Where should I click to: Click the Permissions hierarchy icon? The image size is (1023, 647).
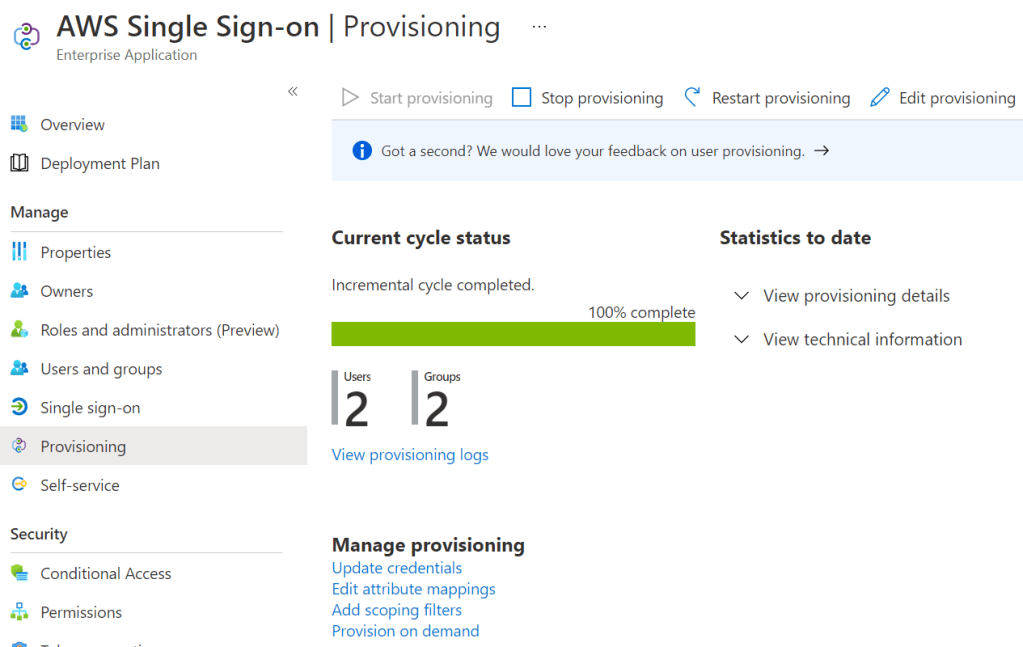point(18,612)
